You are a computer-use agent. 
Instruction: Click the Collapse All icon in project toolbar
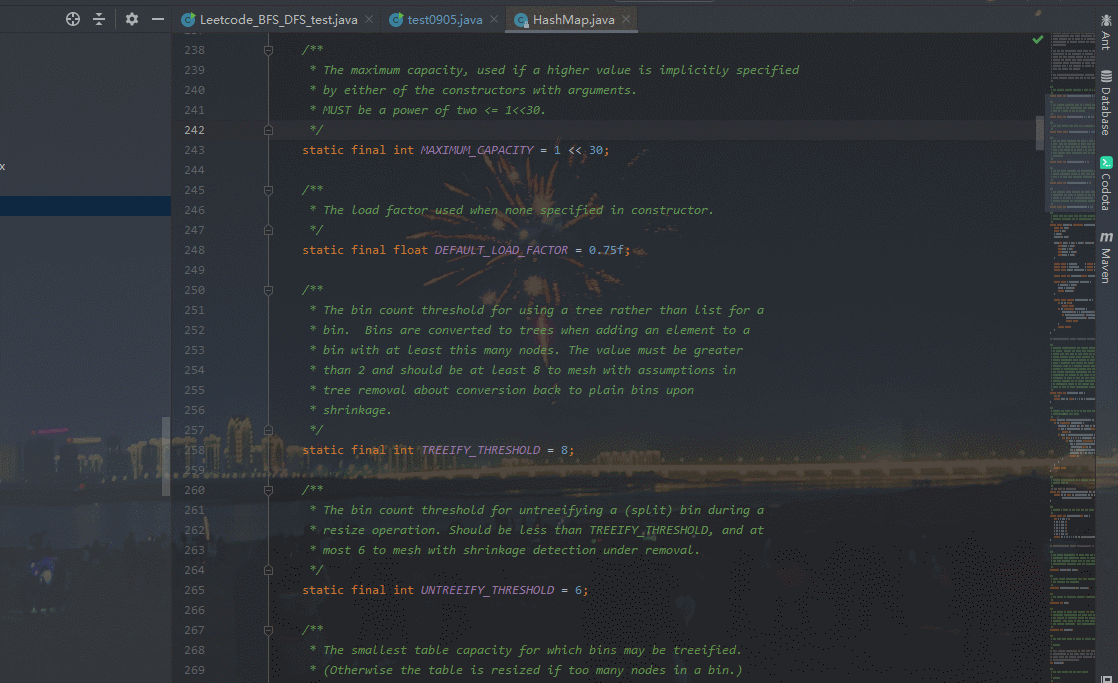(99, 19)
